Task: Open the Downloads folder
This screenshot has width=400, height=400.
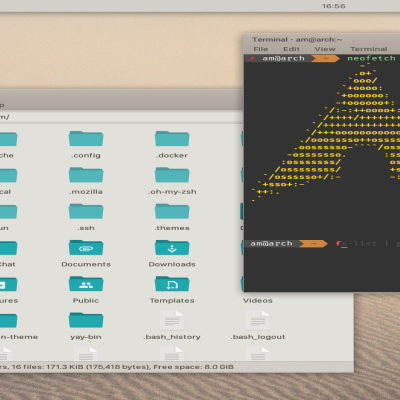Action: (x=172, y=248)
